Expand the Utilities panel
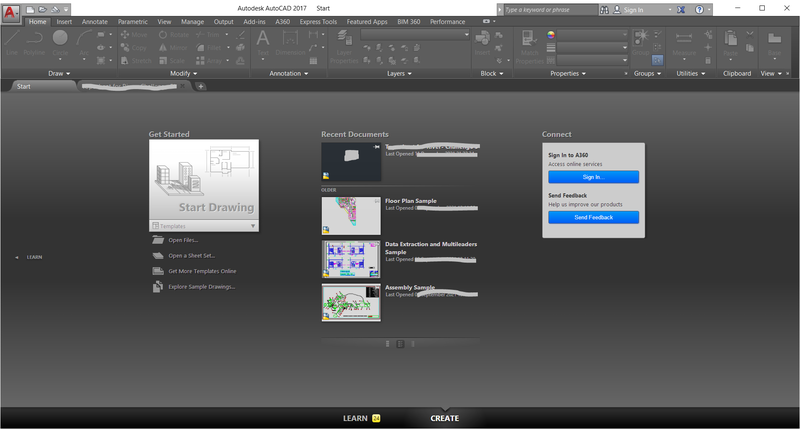This screenshot has width=800, height=429. click(691, 73)
